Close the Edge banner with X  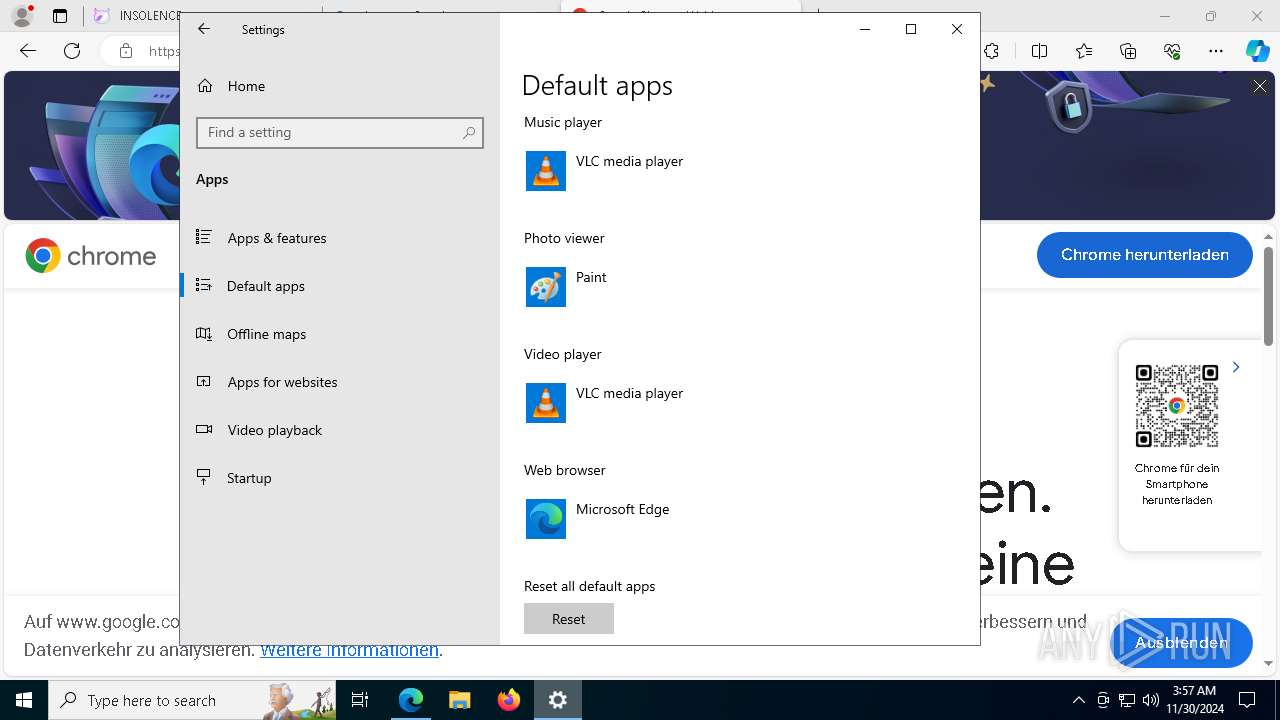(1260, 87)
